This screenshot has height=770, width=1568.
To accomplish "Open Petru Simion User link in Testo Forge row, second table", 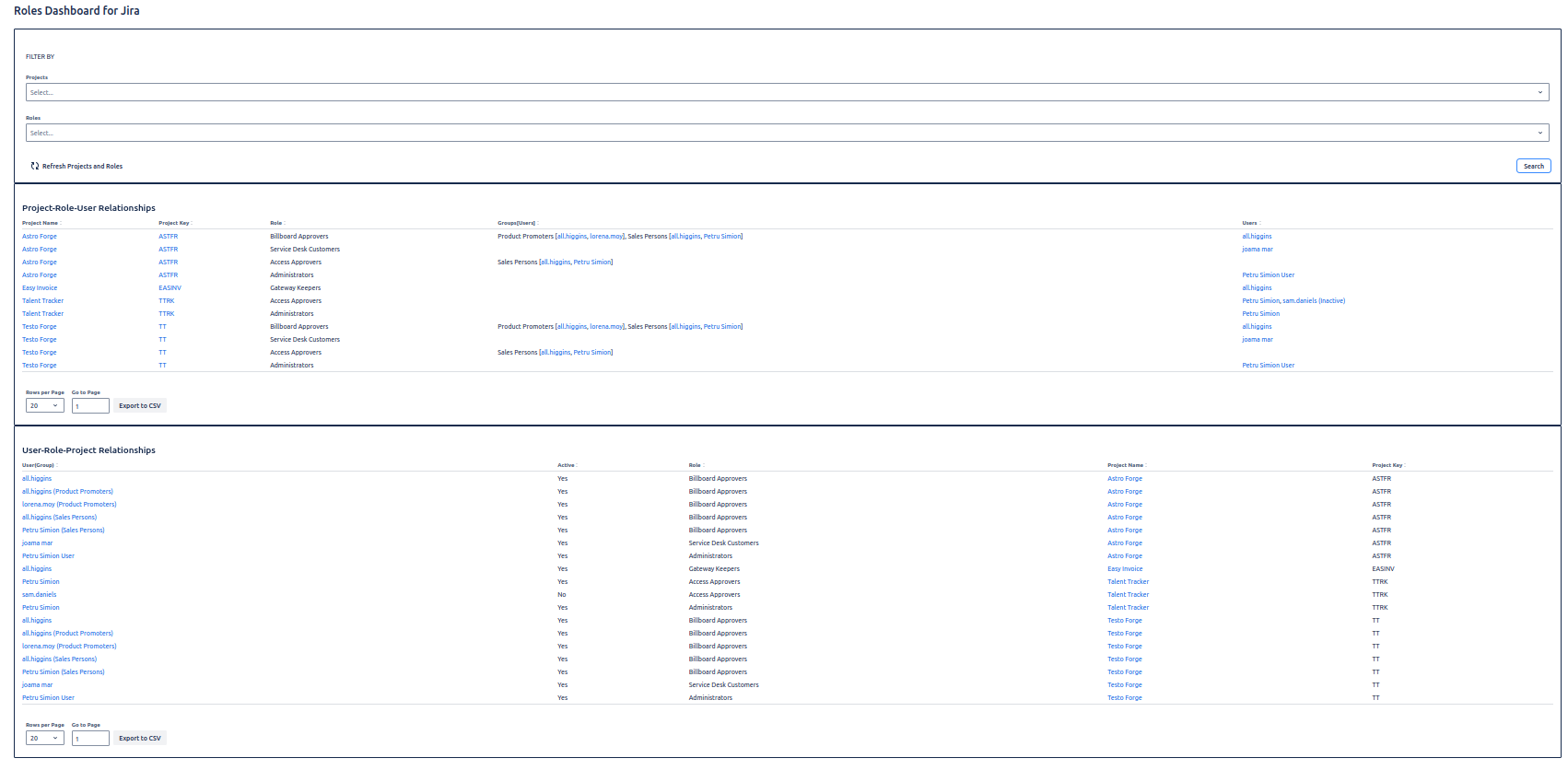I will point(48,698).
